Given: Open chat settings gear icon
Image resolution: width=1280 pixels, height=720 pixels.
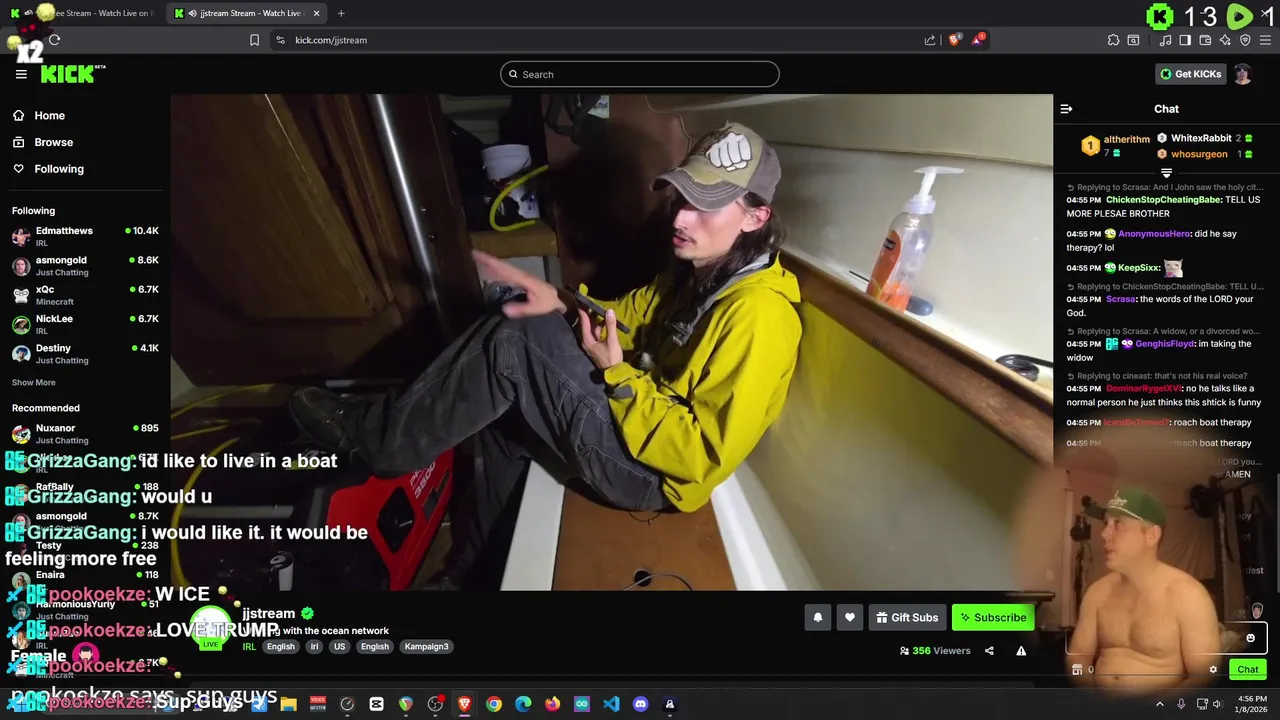Looking at the screenshot, I should click(x=1213, y=670).
